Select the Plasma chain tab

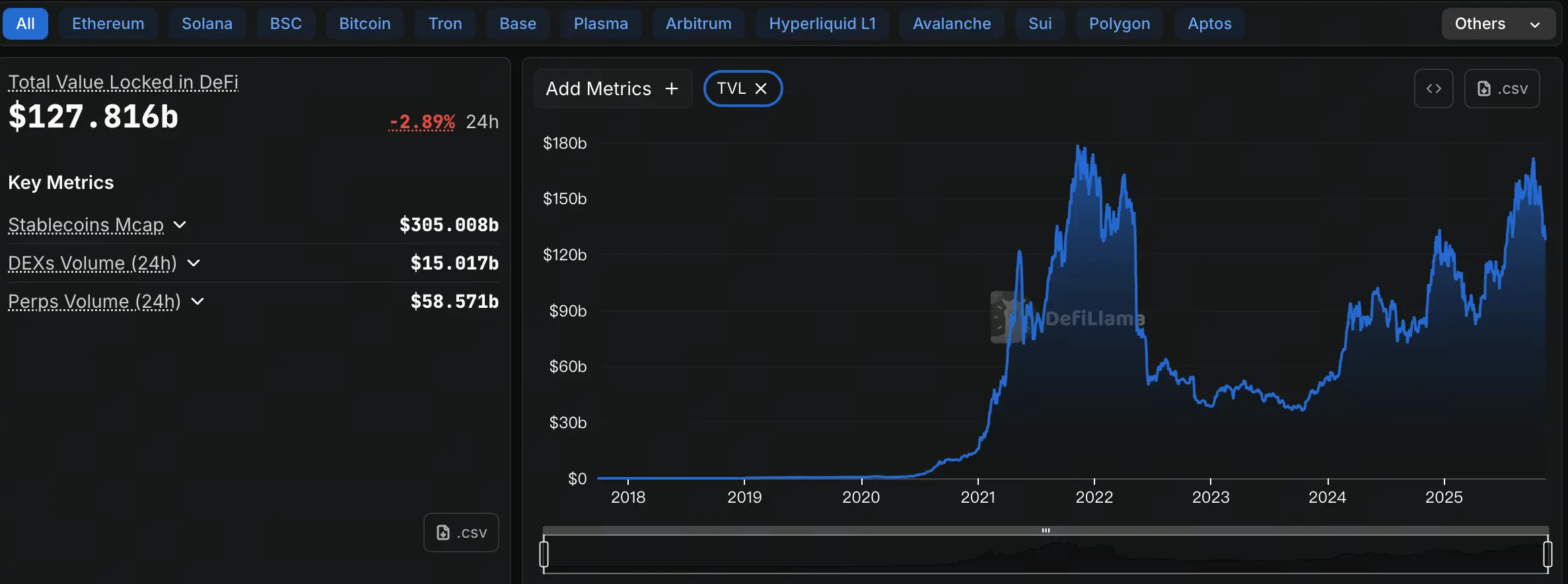point(600,24)
